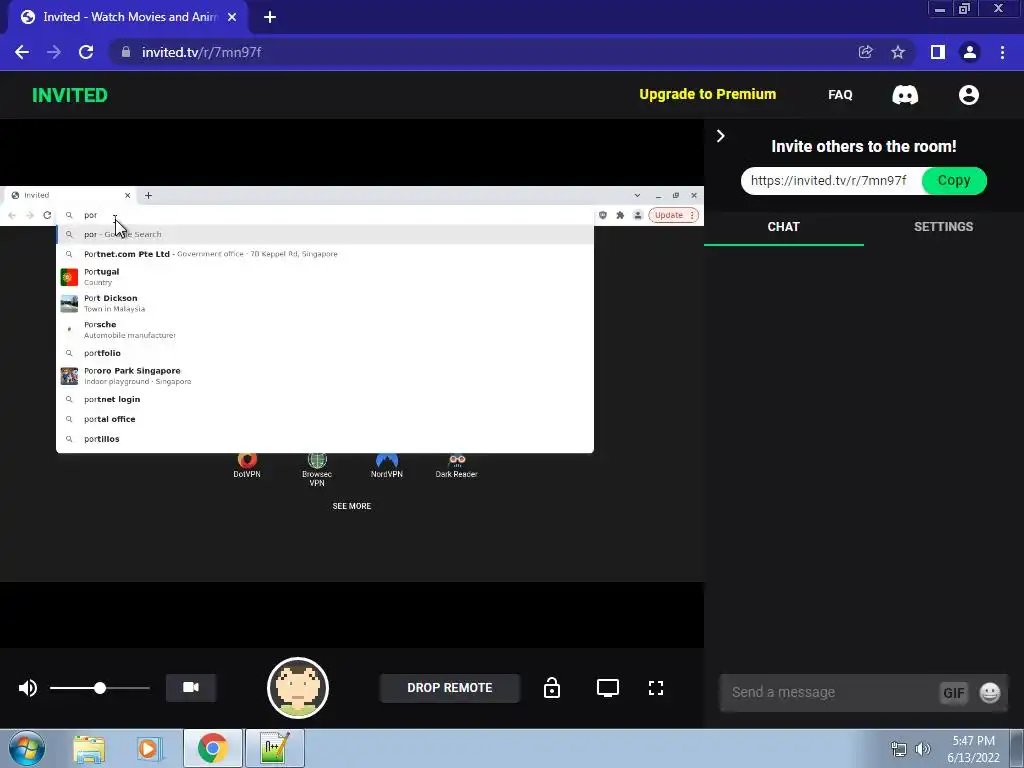Choose the portillos suggestion
The width and height of the screenshot is (1024, 768).
(325, 439)
